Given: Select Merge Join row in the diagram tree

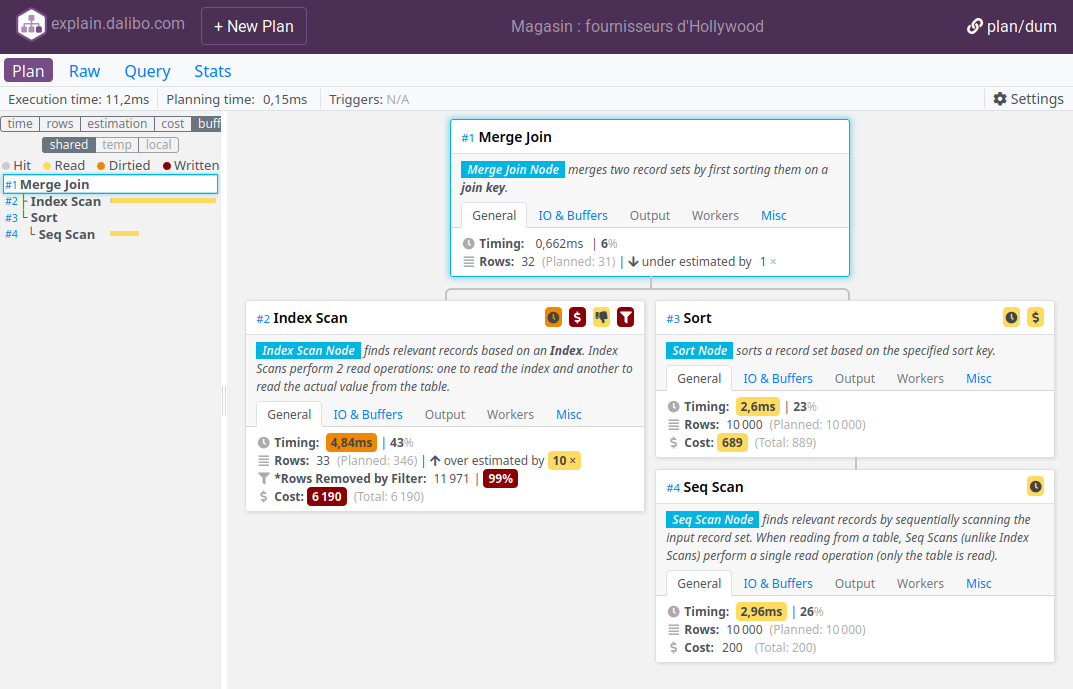Looking at the screenshot, I should coord(111,184).
